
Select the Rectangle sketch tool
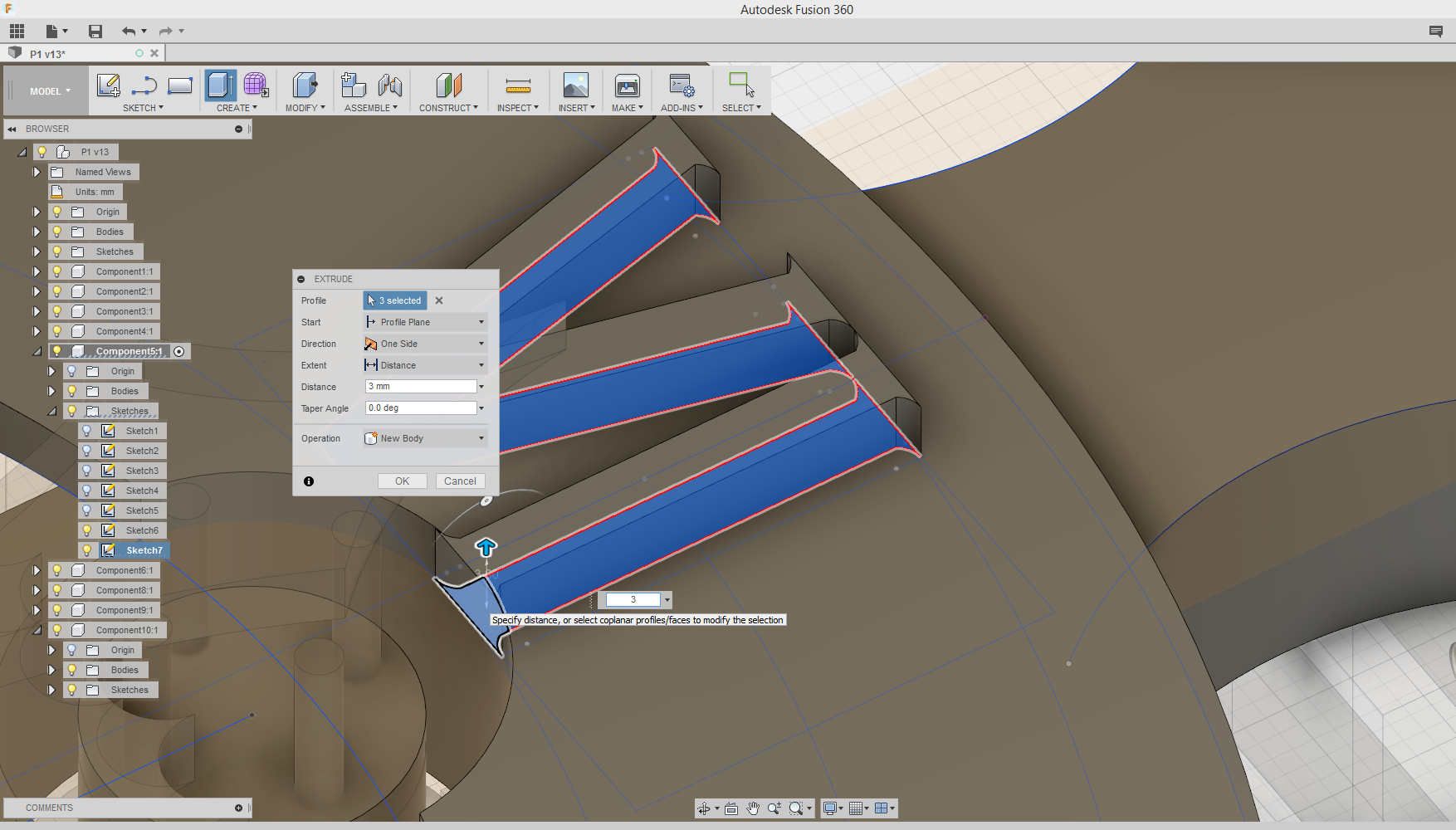pyautogui.click(x=180, y=85)
